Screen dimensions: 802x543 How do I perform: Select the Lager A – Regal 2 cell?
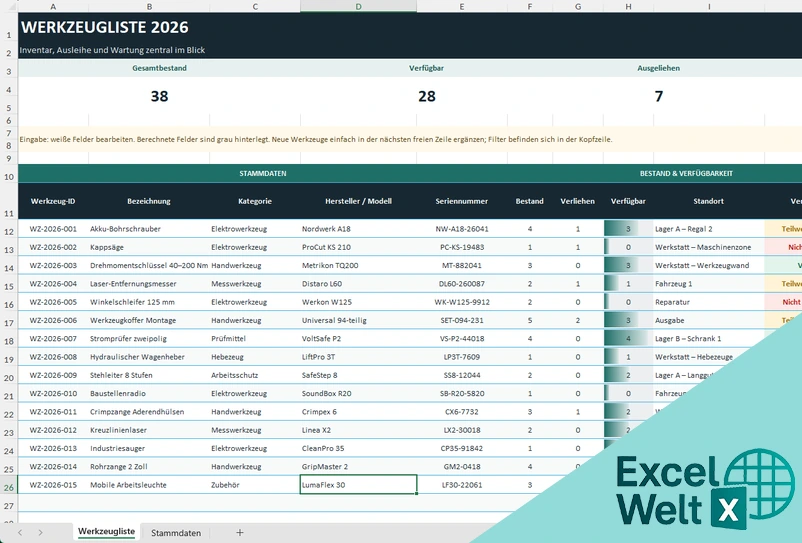point(708,229)
